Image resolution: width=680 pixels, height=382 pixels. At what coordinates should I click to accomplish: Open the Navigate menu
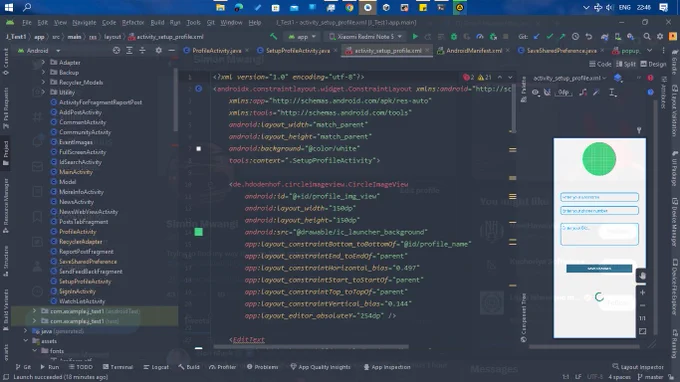point(84,23)
